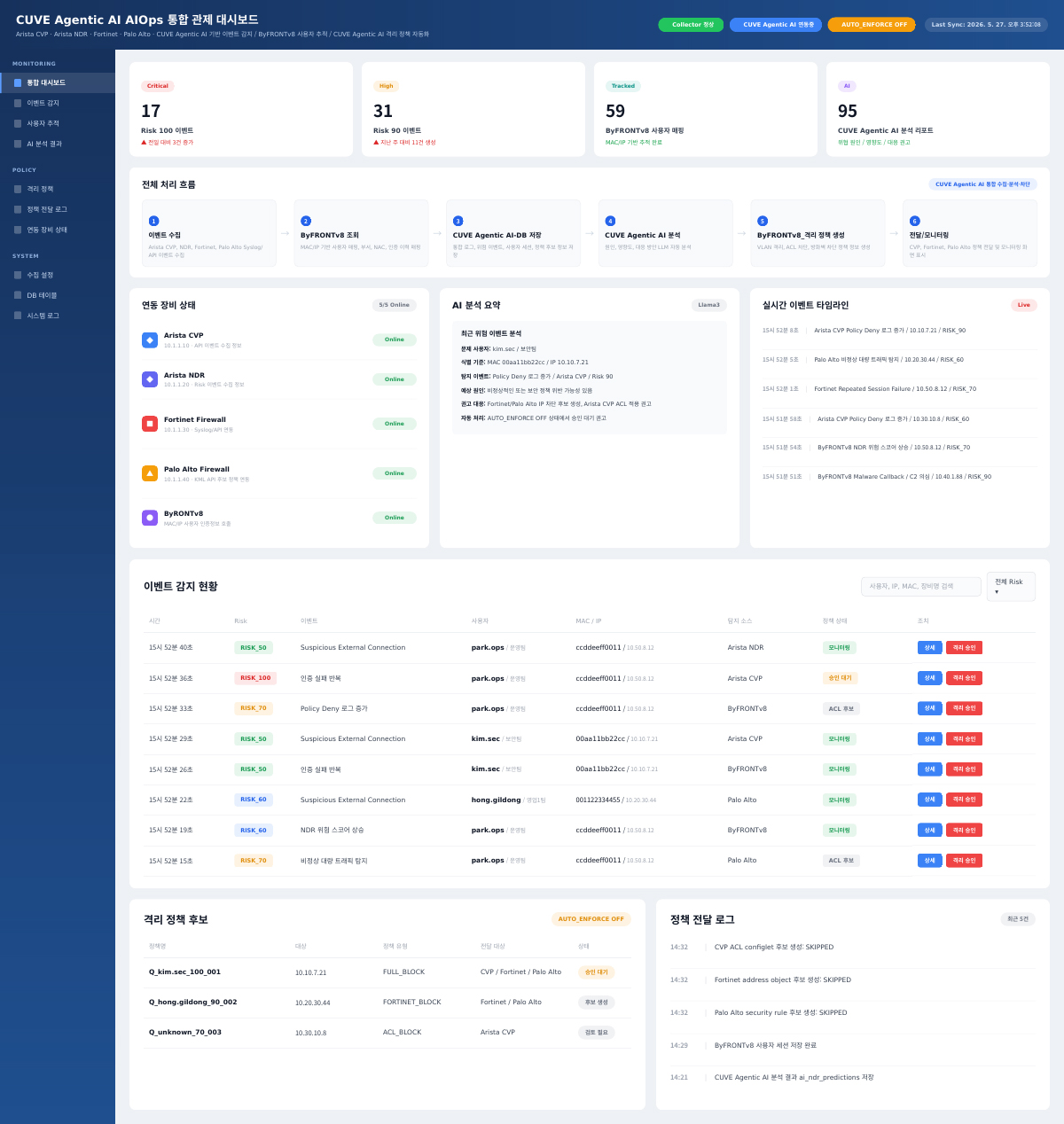This screenshot has height=1124, width=1064.
Task: Click step 2 circle for ByFRONTv8 조회
Action: click(x=306, y=221)
